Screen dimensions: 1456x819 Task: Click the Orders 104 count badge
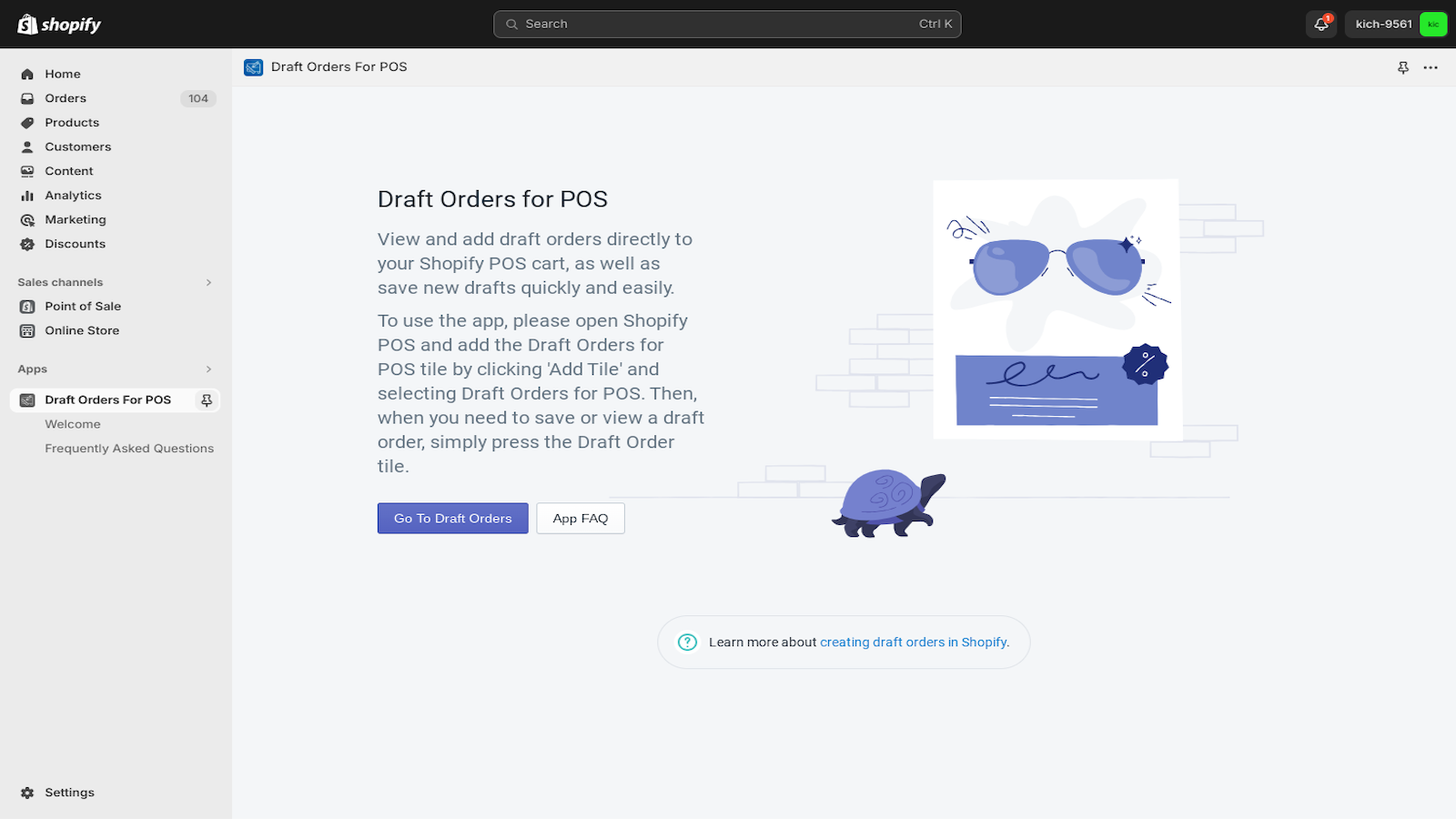[198, 99]
